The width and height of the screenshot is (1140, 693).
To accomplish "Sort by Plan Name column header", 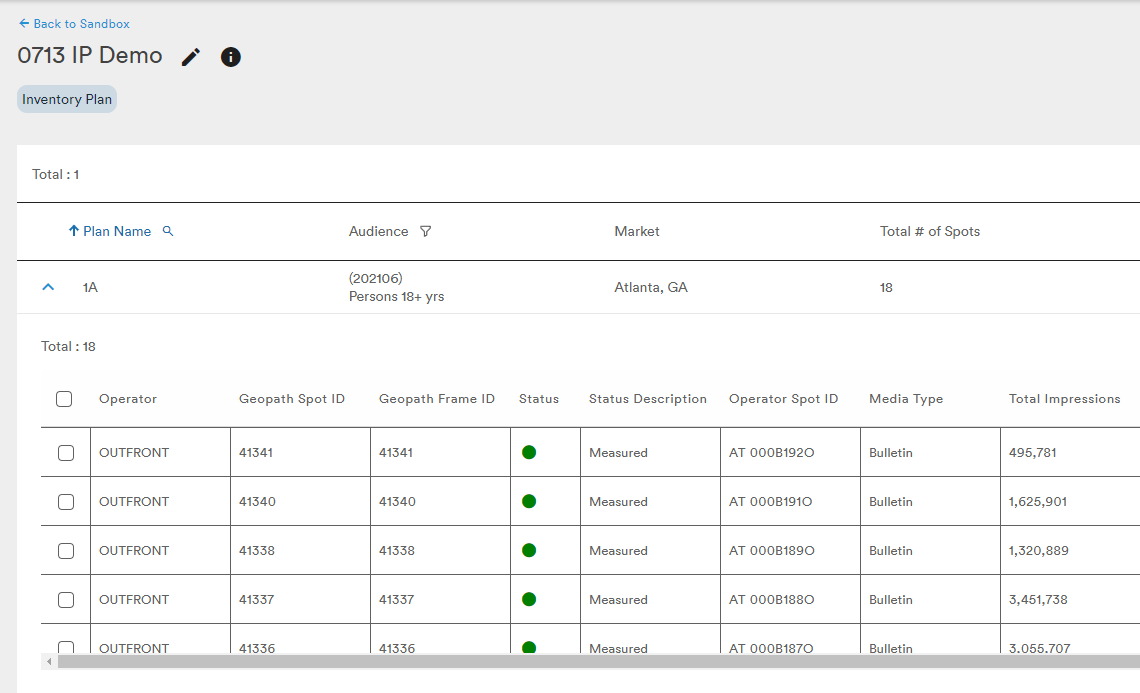I will coord(117,231).
